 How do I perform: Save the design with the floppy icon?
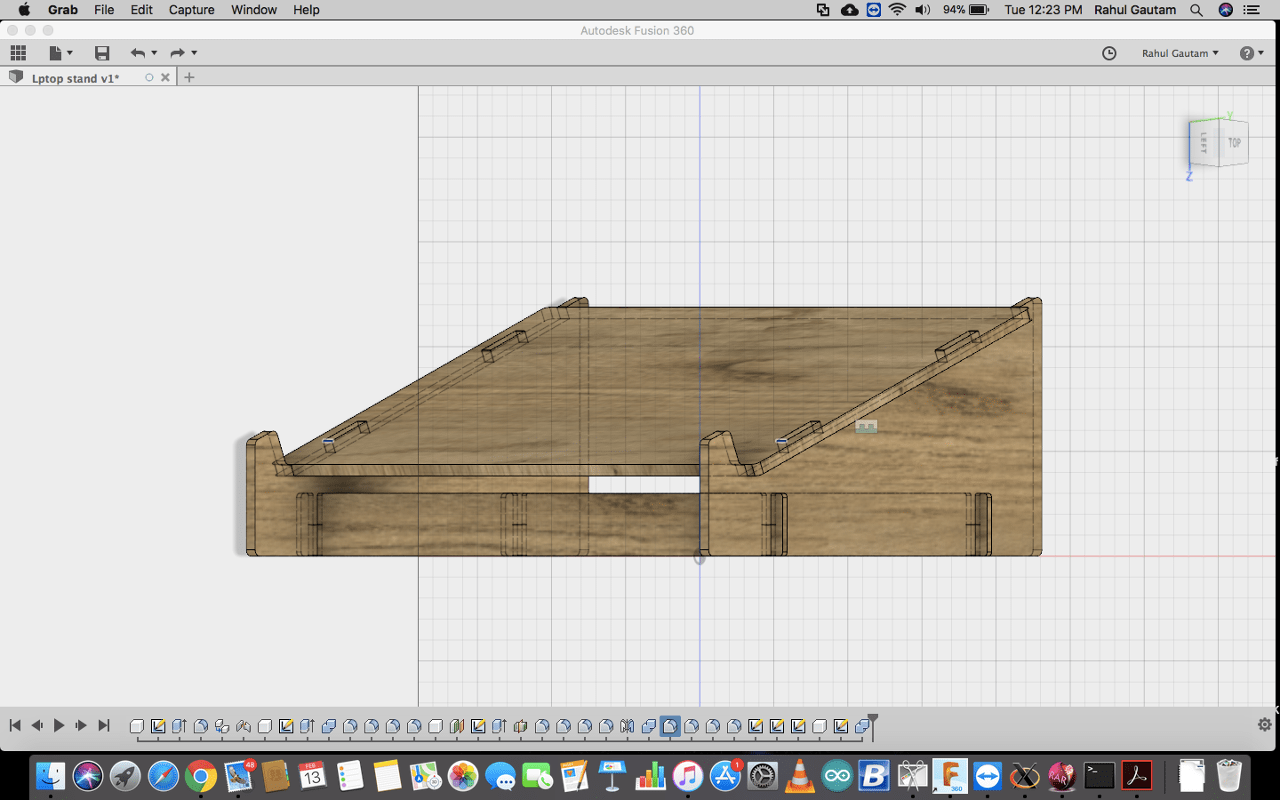[x=102, y=53]
